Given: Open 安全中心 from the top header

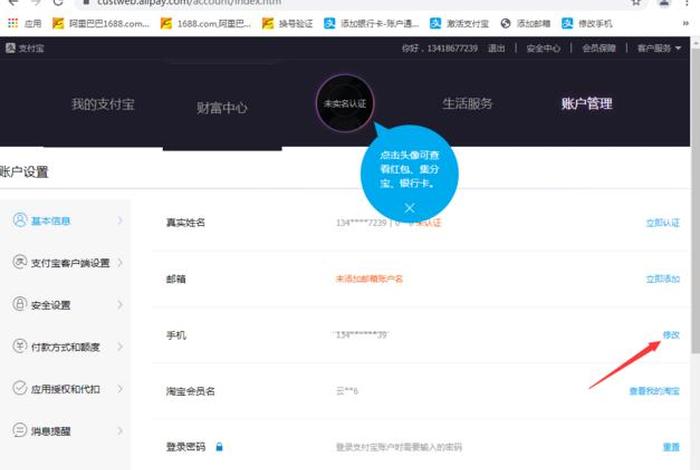Looking at the screenshot, I should point(543,48).
